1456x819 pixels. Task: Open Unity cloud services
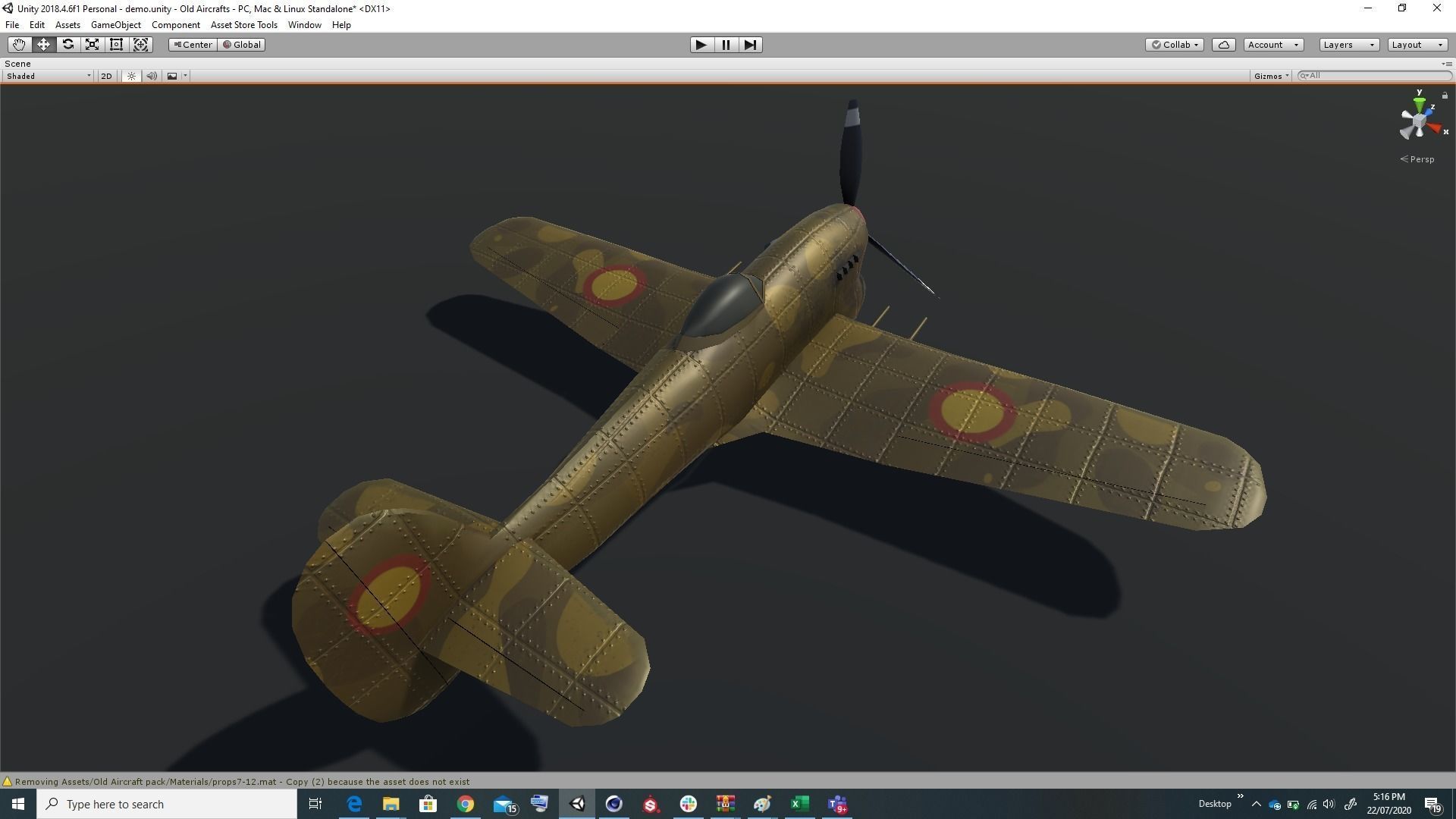click(x=1224, y=45)
